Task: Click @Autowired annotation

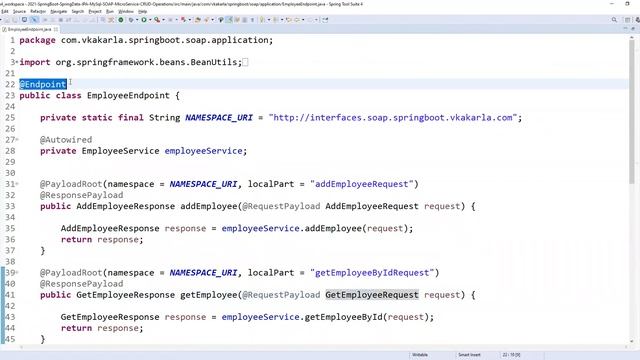Action: (66, 140)
